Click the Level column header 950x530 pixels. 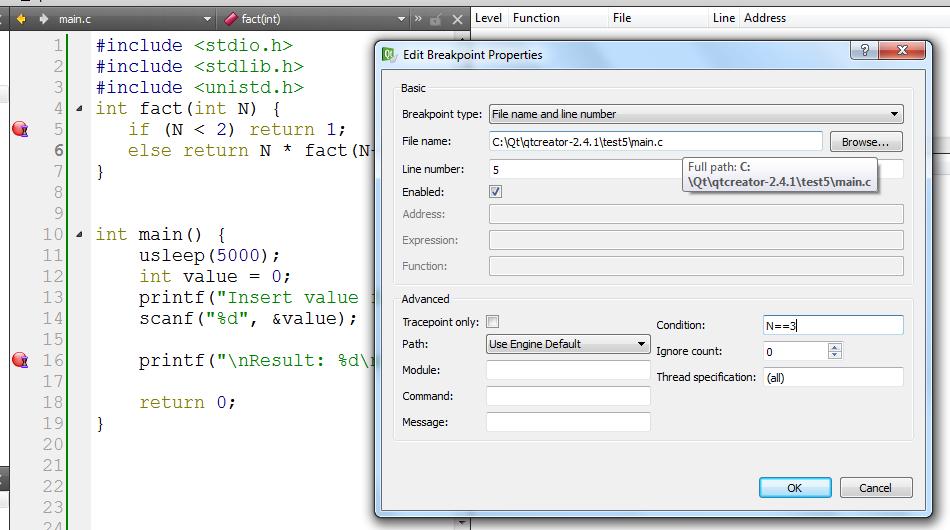coord(488,18)
